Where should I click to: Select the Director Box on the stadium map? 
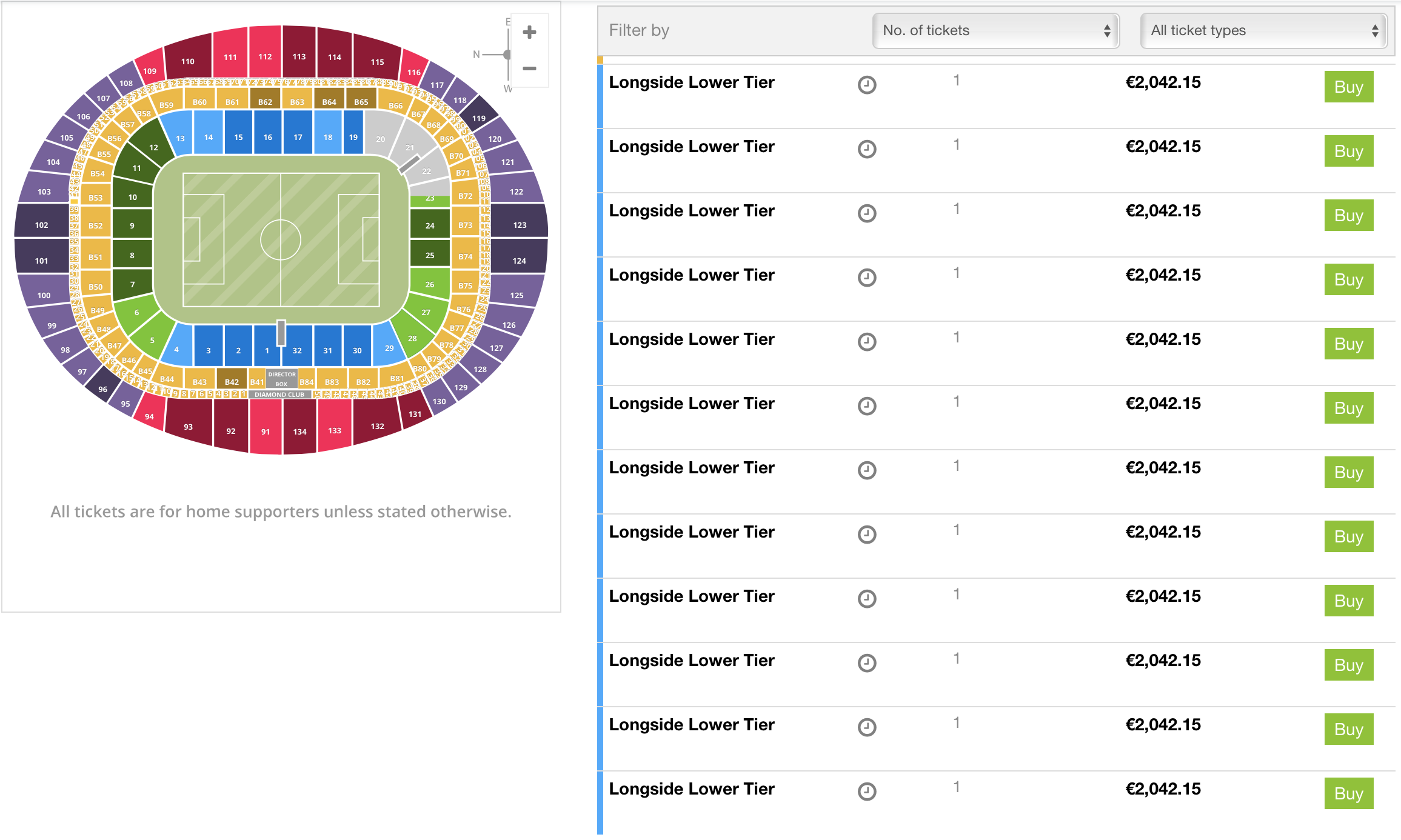(x=282, y=379)
